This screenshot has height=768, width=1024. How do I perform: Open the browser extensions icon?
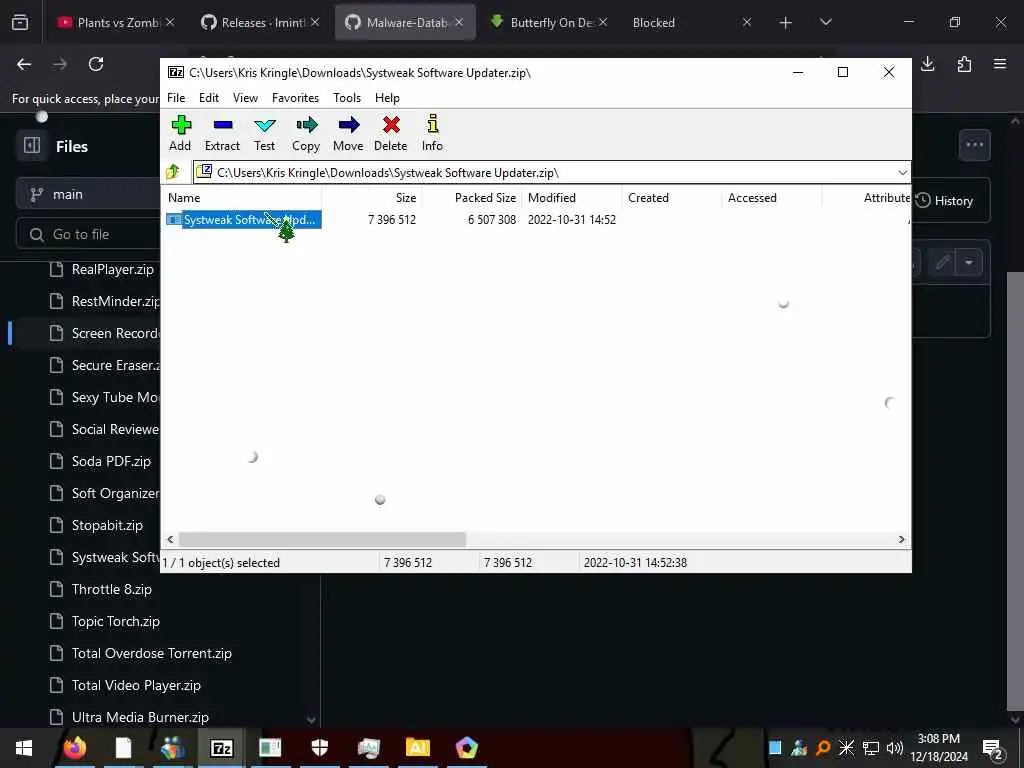click(x=964, y=64)
